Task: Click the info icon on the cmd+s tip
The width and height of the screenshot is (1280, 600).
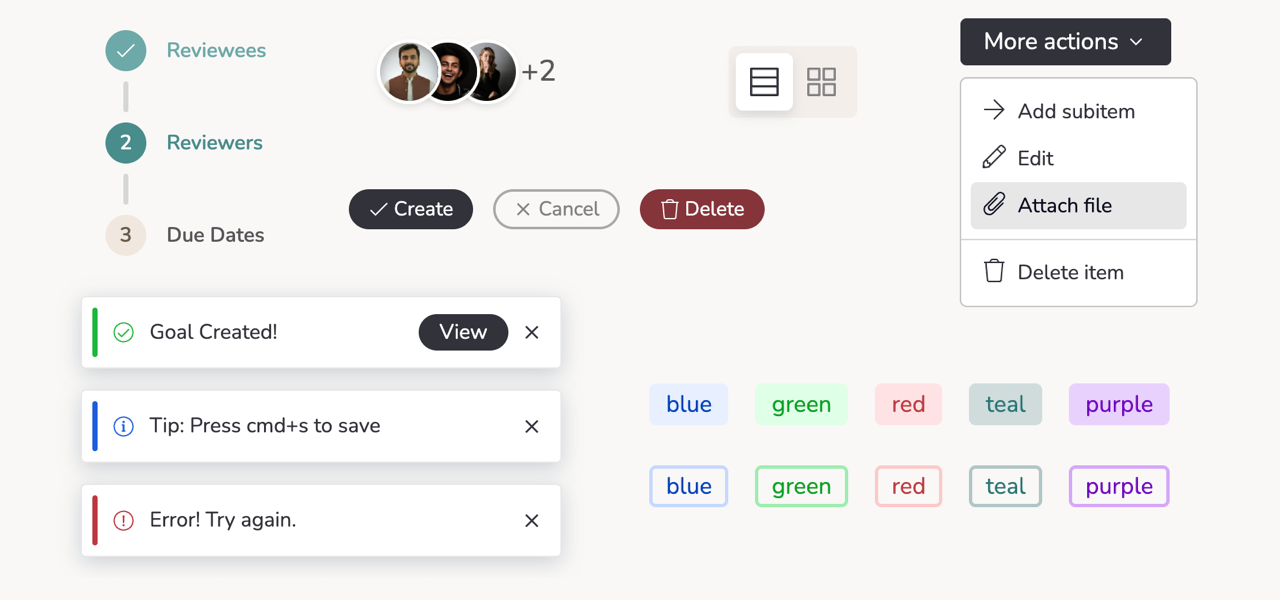Action: point(123,426)
